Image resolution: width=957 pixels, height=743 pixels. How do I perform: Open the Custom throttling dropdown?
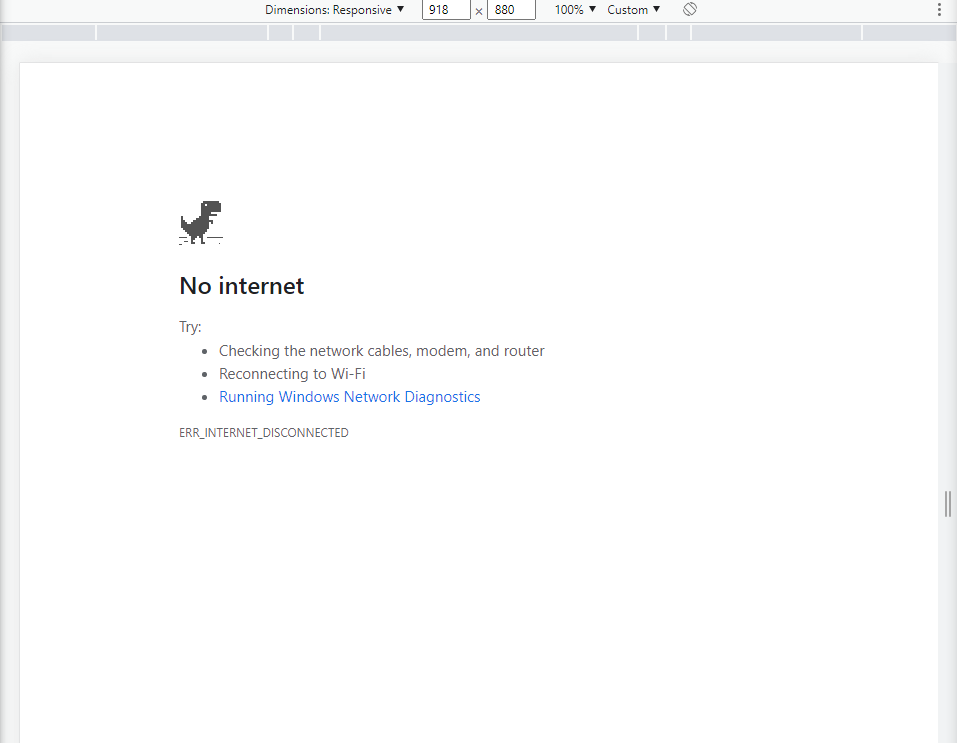634,10
